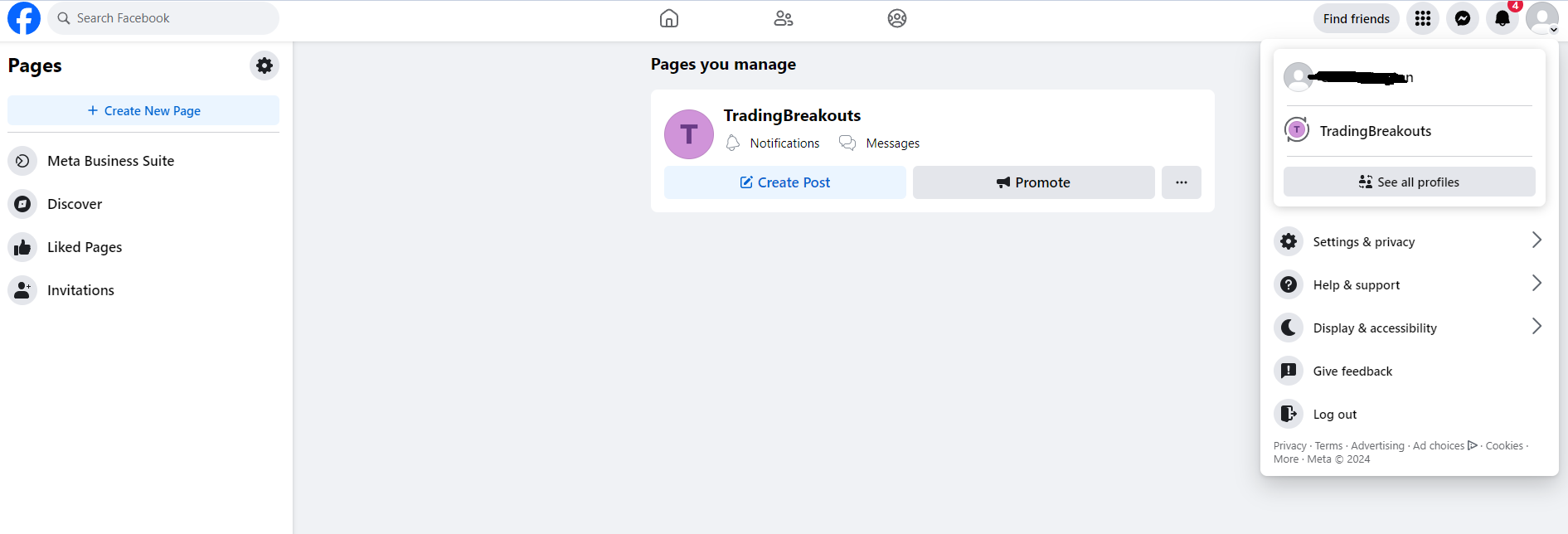
Task: Open the Home tab icon
Action: point(669,18)
